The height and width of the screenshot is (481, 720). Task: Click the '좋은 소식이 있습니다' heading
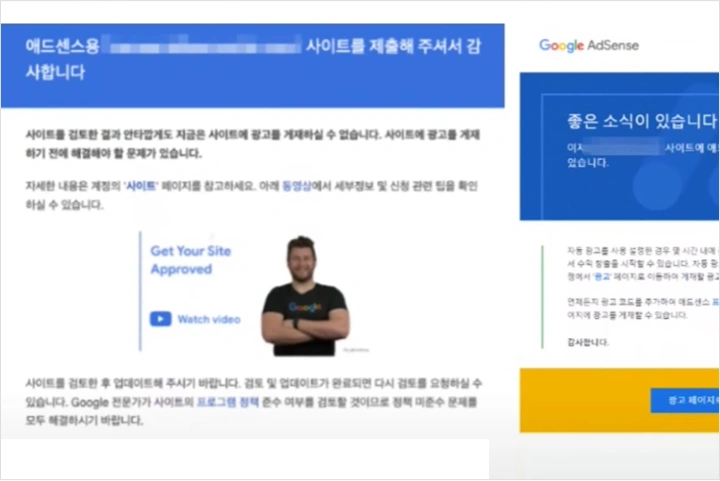click(641, 121)
